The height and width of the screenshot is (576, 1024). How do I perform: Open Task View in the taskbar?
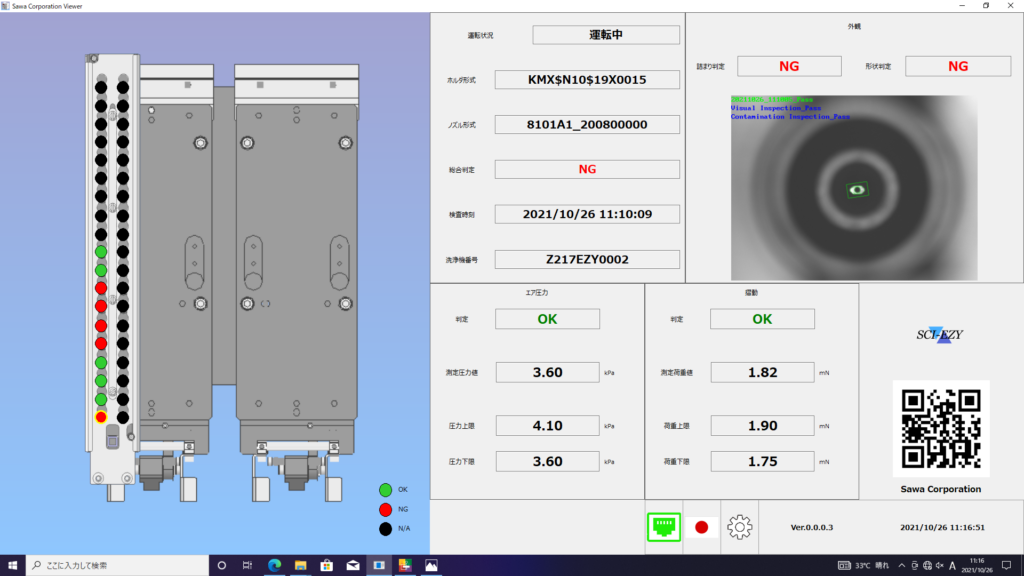[247, 566]
